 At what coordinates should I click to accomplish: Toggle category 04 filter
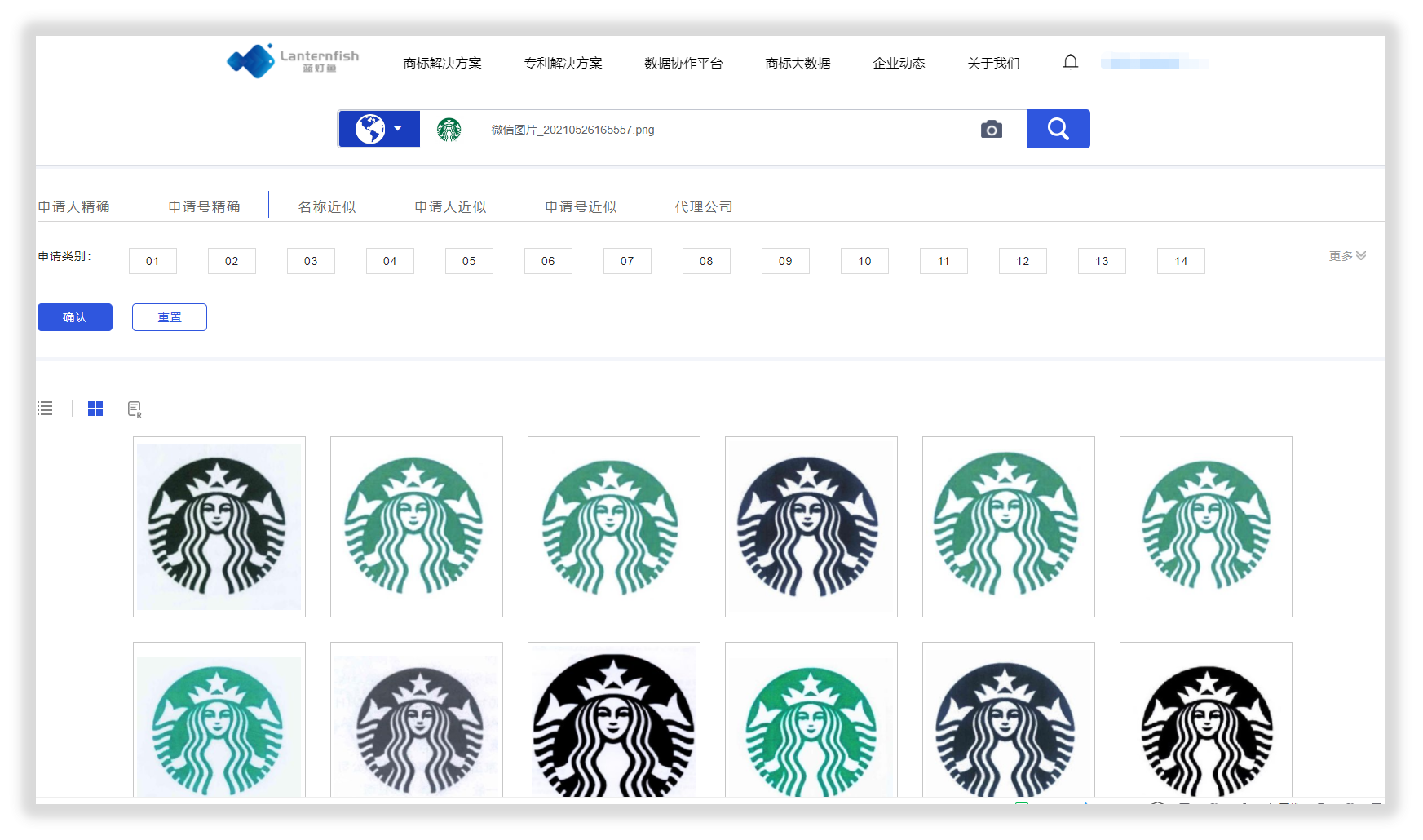point(390,261)
